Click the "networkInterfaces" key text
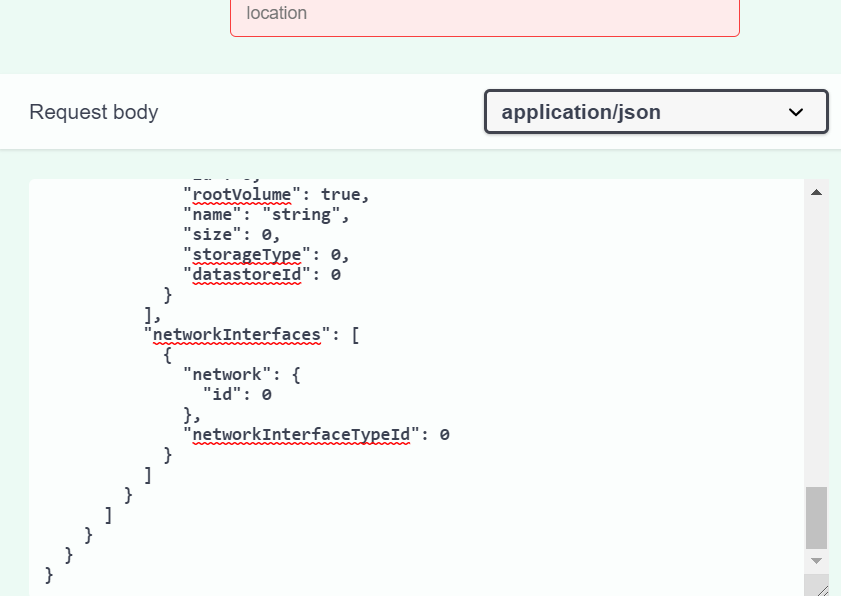The height and width of the screenshot is (596, 841). point(237,334)
